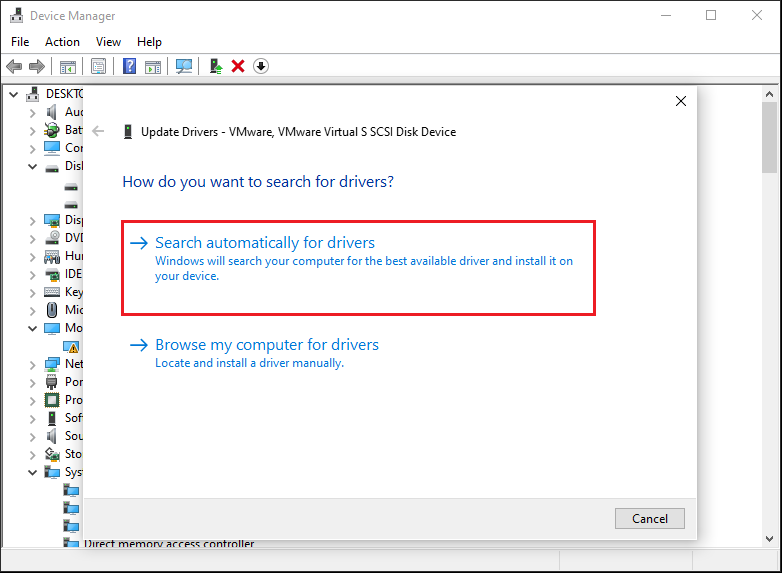Select the first disk drive icon under Disk drives

(x=71, y=188)
